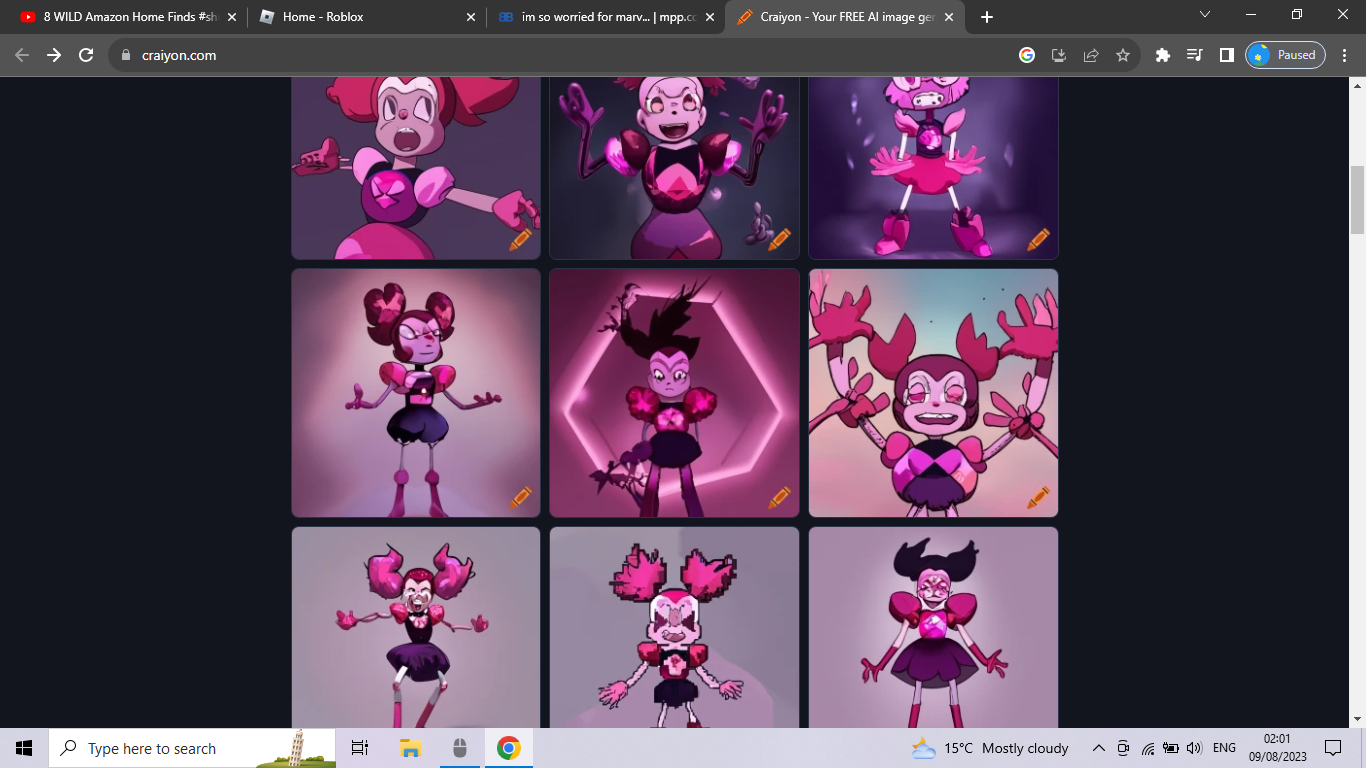Share this page using the share icon

(x=1091, y=55)
